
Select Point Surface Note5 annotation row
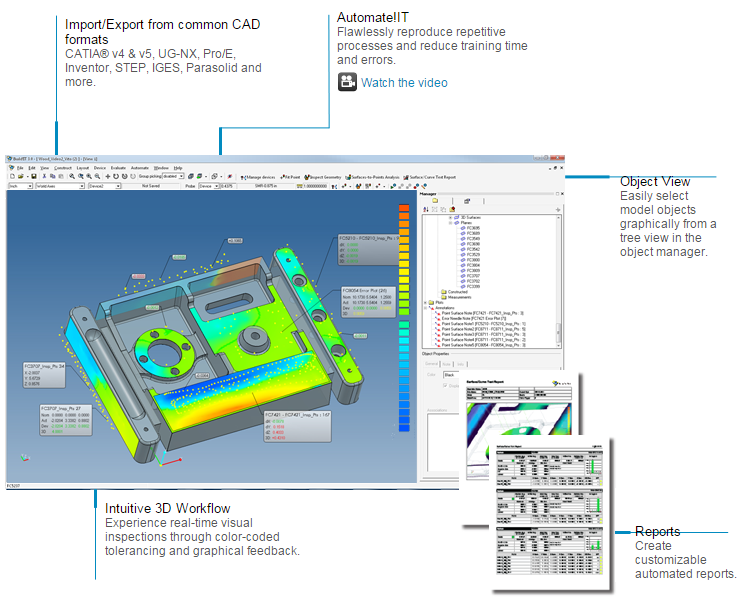tap(480, 345)
